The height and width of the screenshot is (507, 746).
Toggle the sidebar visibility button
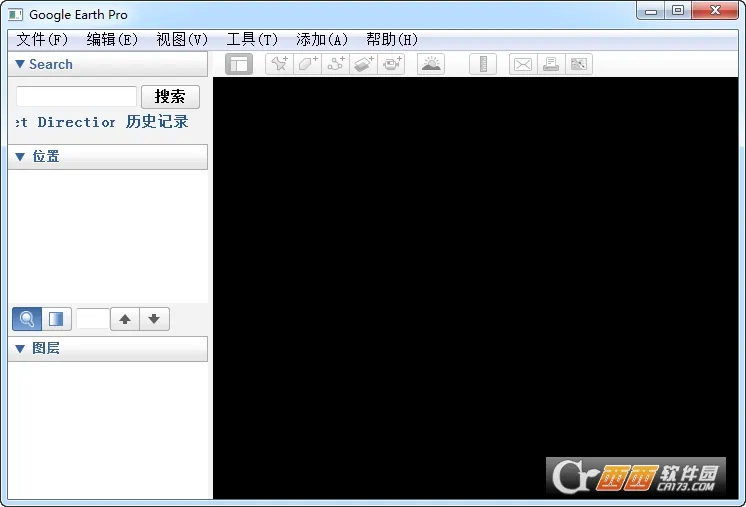pyautogui.click(x=239, y=64)
